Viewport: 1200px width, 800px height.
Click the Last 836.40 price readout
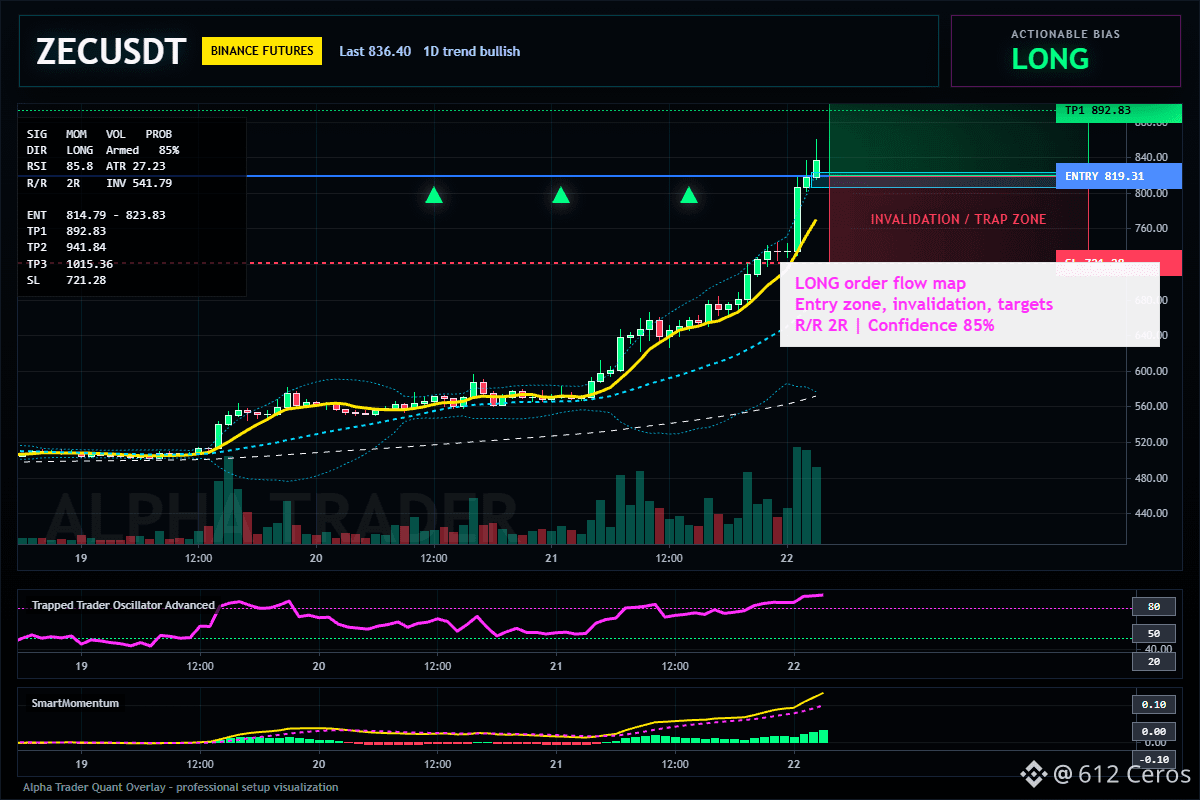tap(375, 51)
